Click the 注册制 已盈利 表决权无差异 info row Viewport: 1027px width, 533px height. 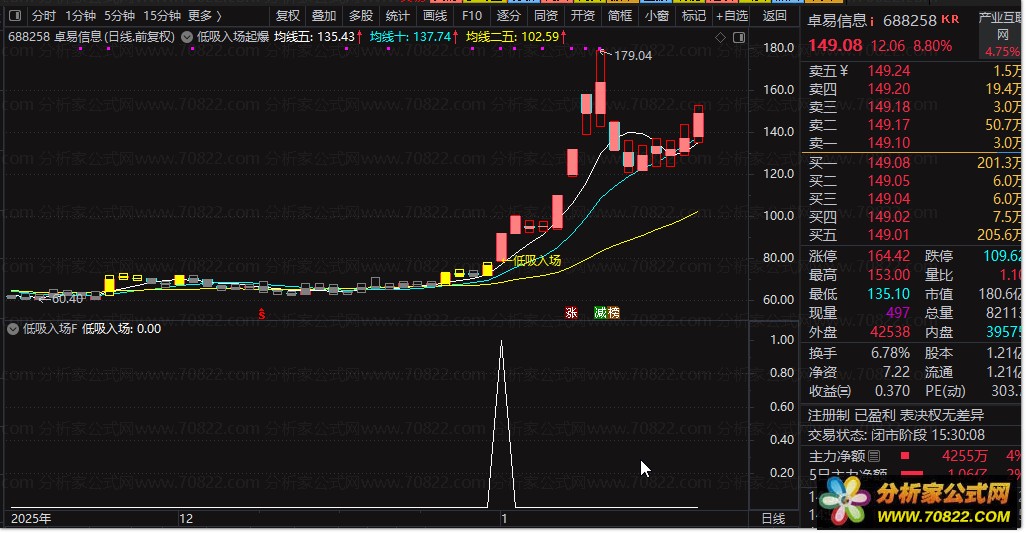pos(895,415)
